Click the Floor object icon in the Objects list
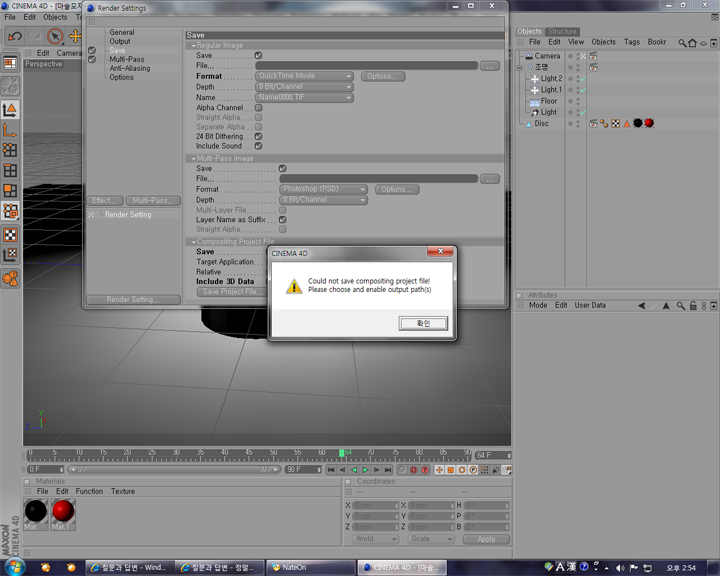720x576 pixels. click(534, 101)
